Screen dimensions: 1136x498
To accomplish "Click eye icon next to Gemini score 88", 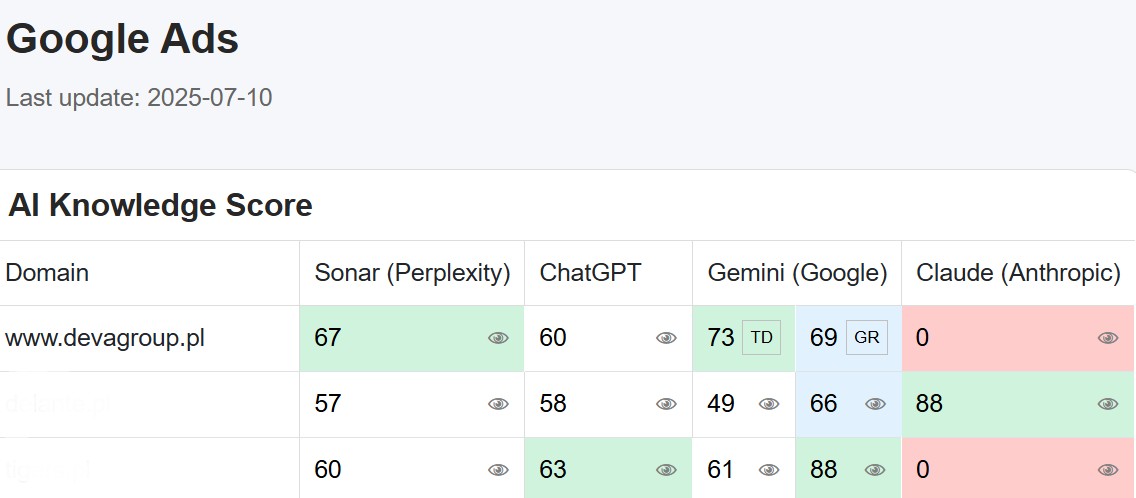I will (875, 470).
